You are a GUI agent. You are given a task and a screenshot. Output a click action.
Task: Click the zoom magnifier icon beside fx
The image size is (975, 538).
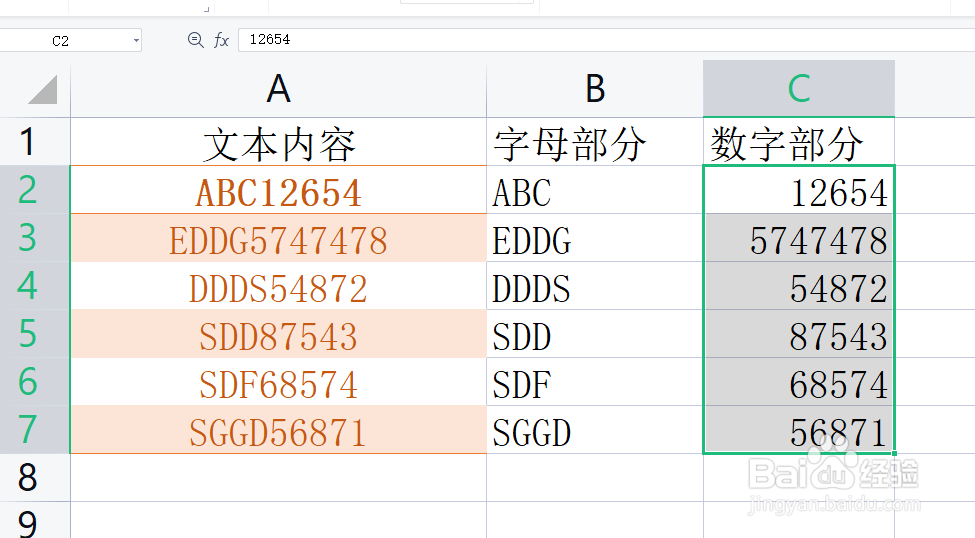195,40
